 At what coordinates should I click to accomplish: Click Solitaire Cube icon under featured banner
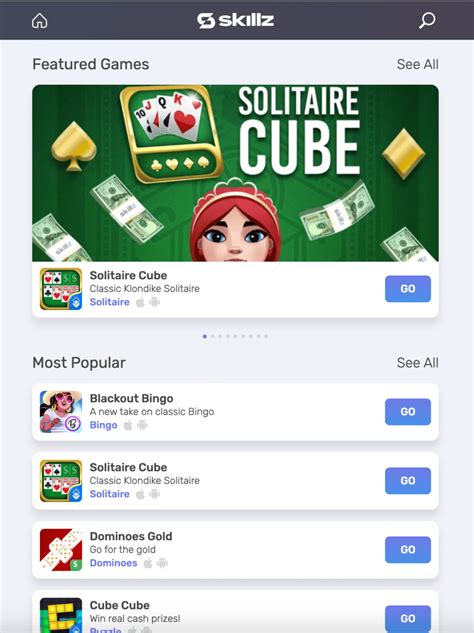point(61,289)
